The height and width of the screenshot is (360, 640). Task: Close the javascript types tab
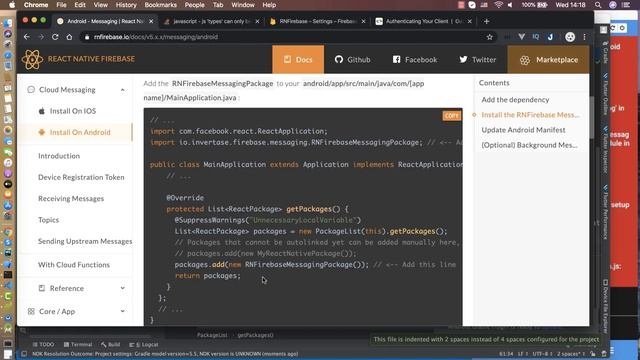pyautogui.click(x=257, y=21)
